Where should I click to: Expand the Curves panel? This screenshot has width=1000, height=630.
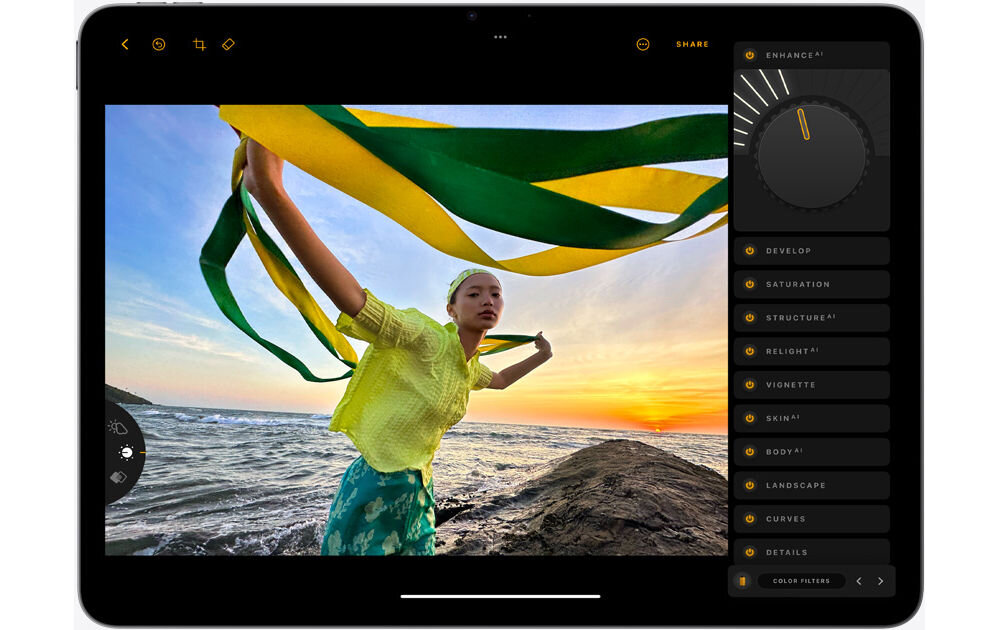point(812,519)
